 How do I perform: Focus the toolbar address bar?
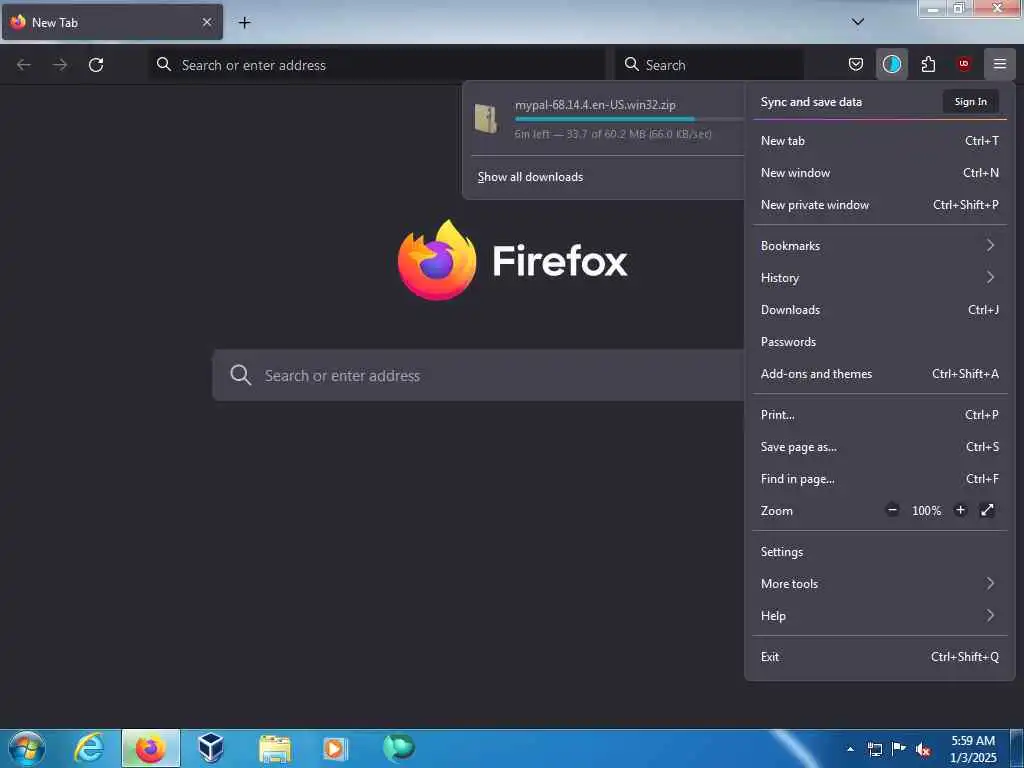[377, 65]
